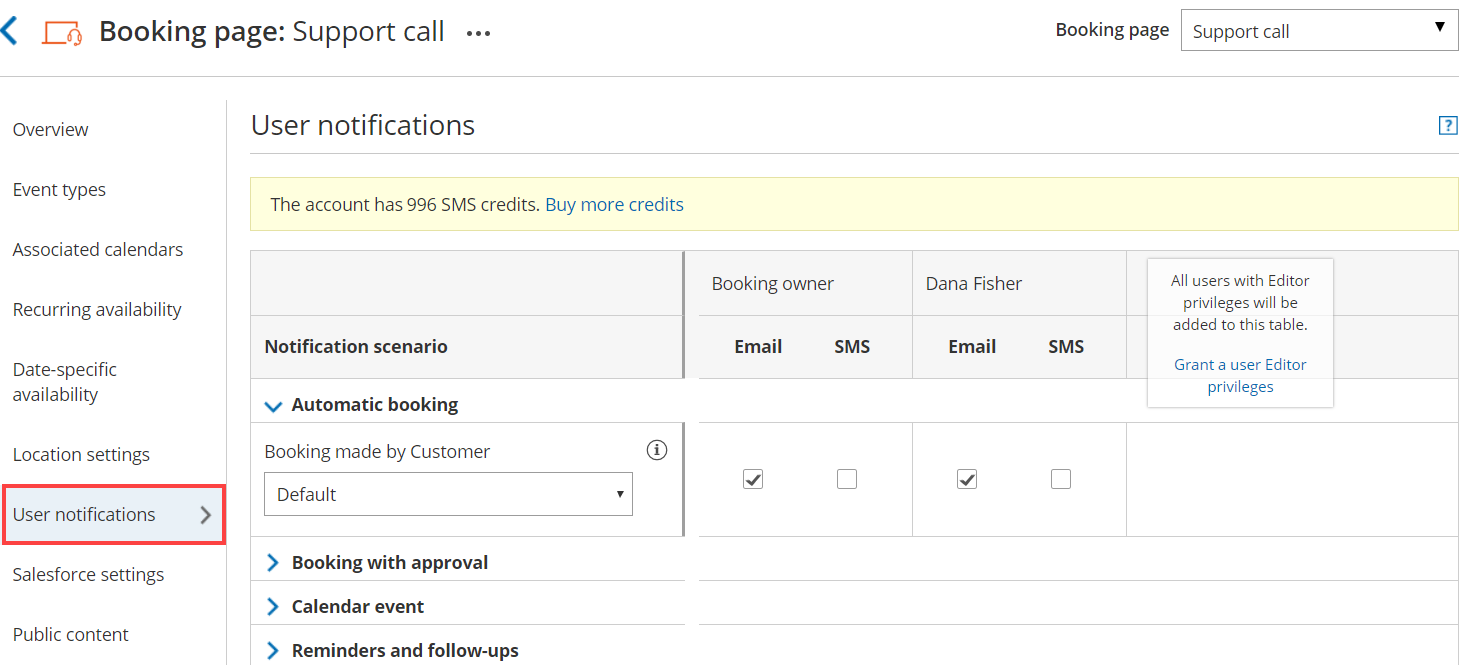Screen dimensions: 1461x665
Task: Expand the Calendar event section
Action: [x=272, y=607]
